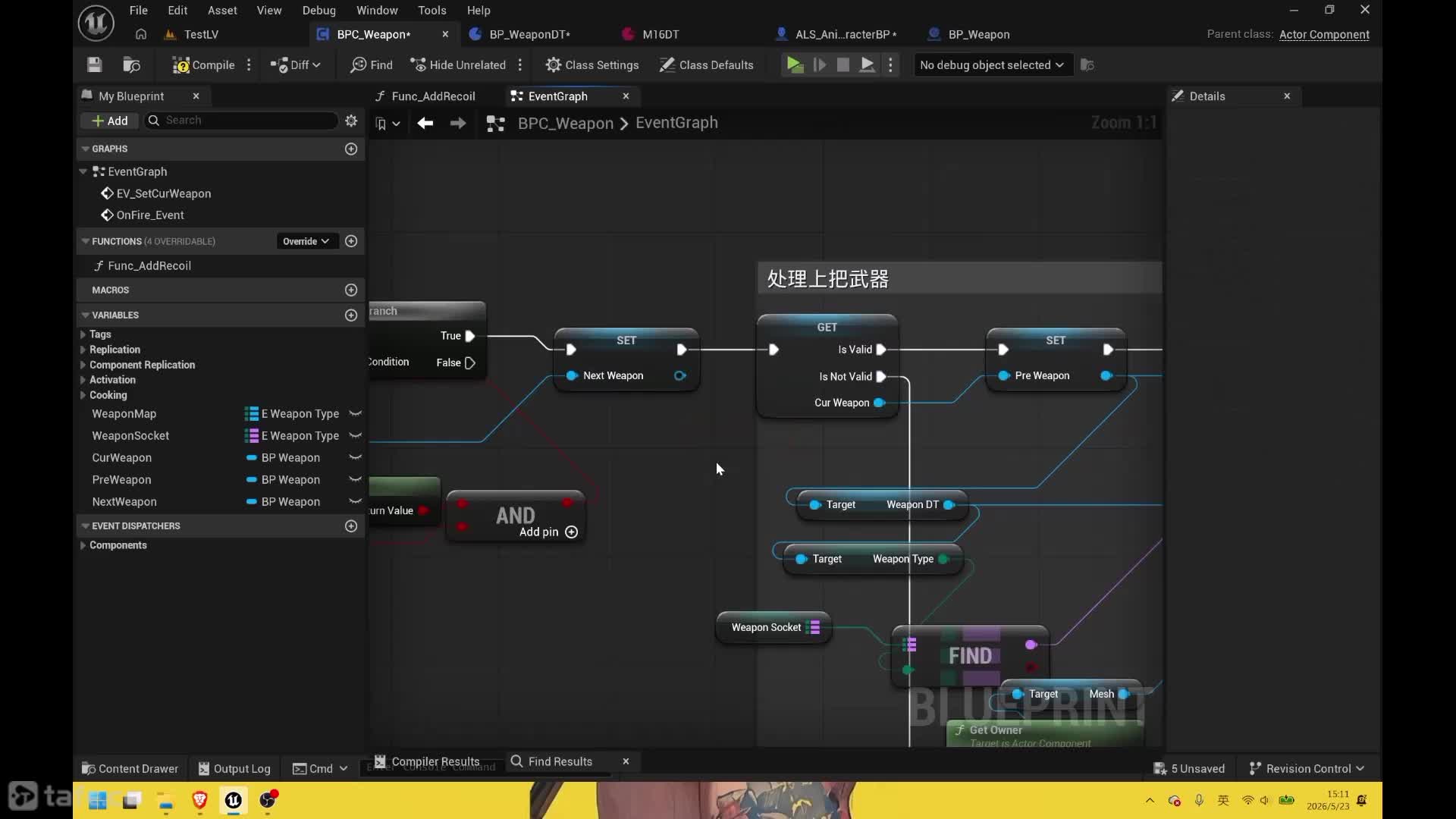Open the Content Drawer
The image size is (1456, 819).
click(x=130, y=769)
